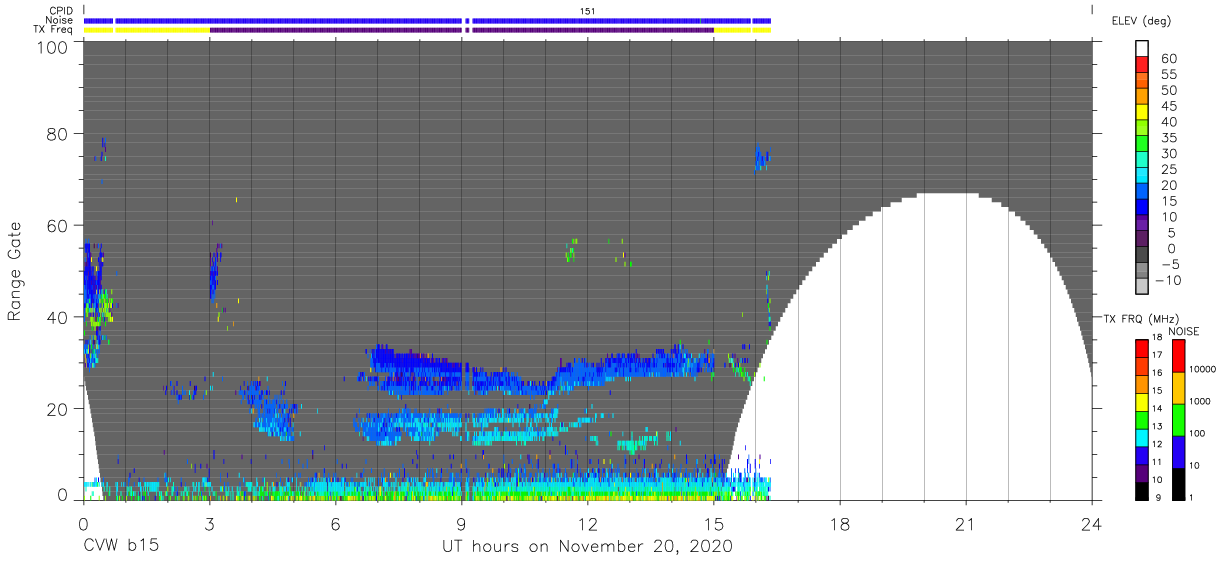
Task: Click the cyan 20–25 degree ELEV swatch
Action: 1142,177
